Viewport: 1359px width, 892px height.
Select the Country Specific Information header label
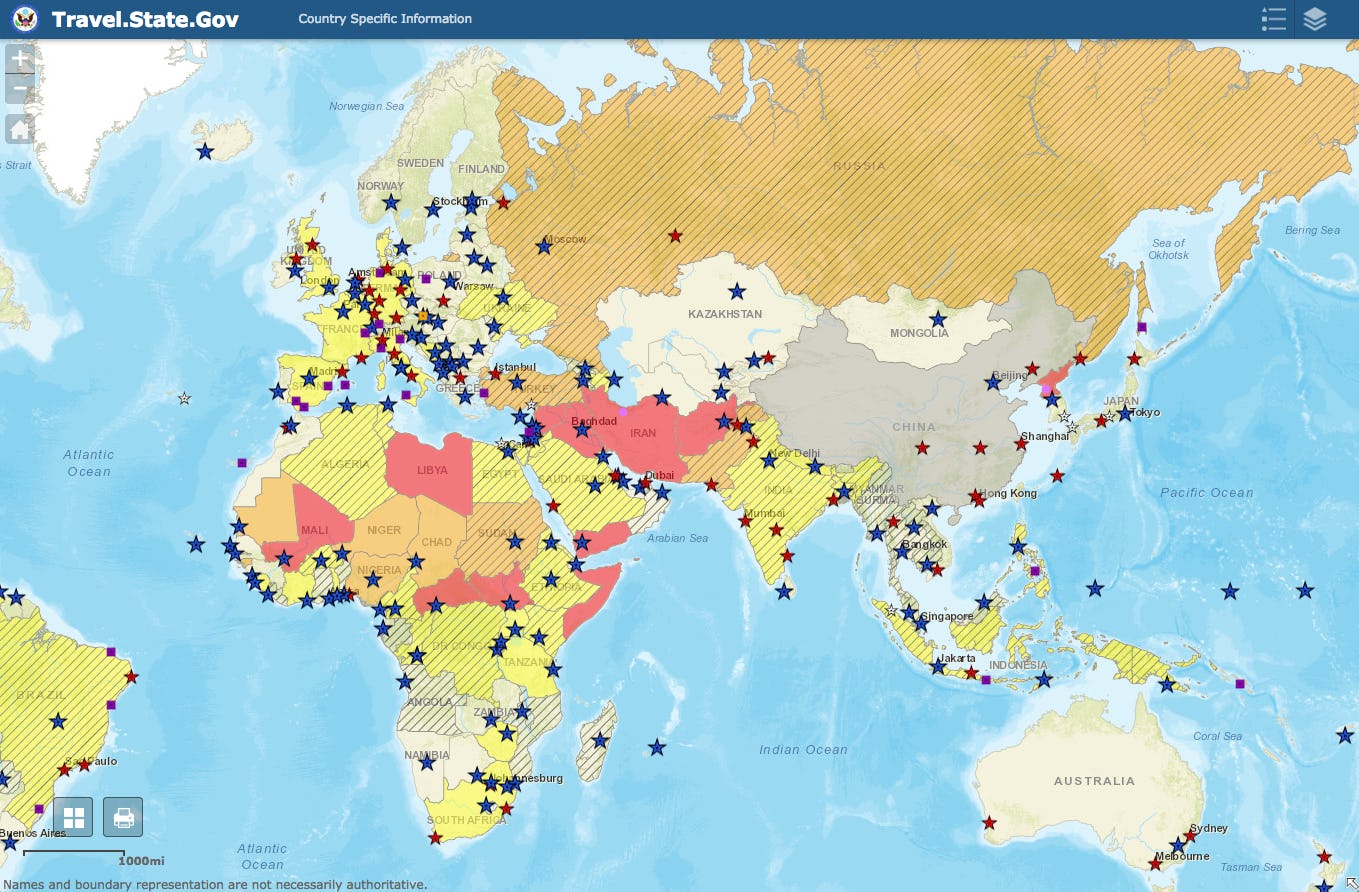(383, 18)
